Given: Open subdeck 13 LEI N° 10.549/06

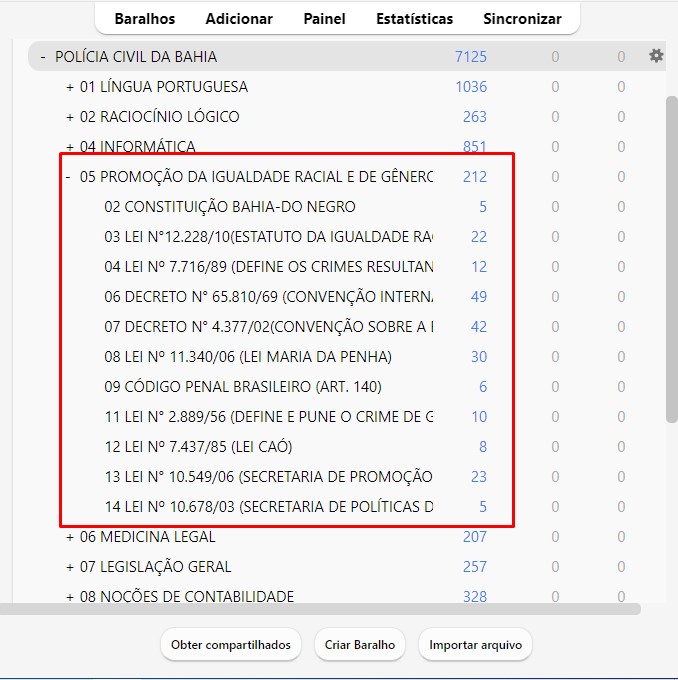Looking at the screenshot, I should point(269,476).
